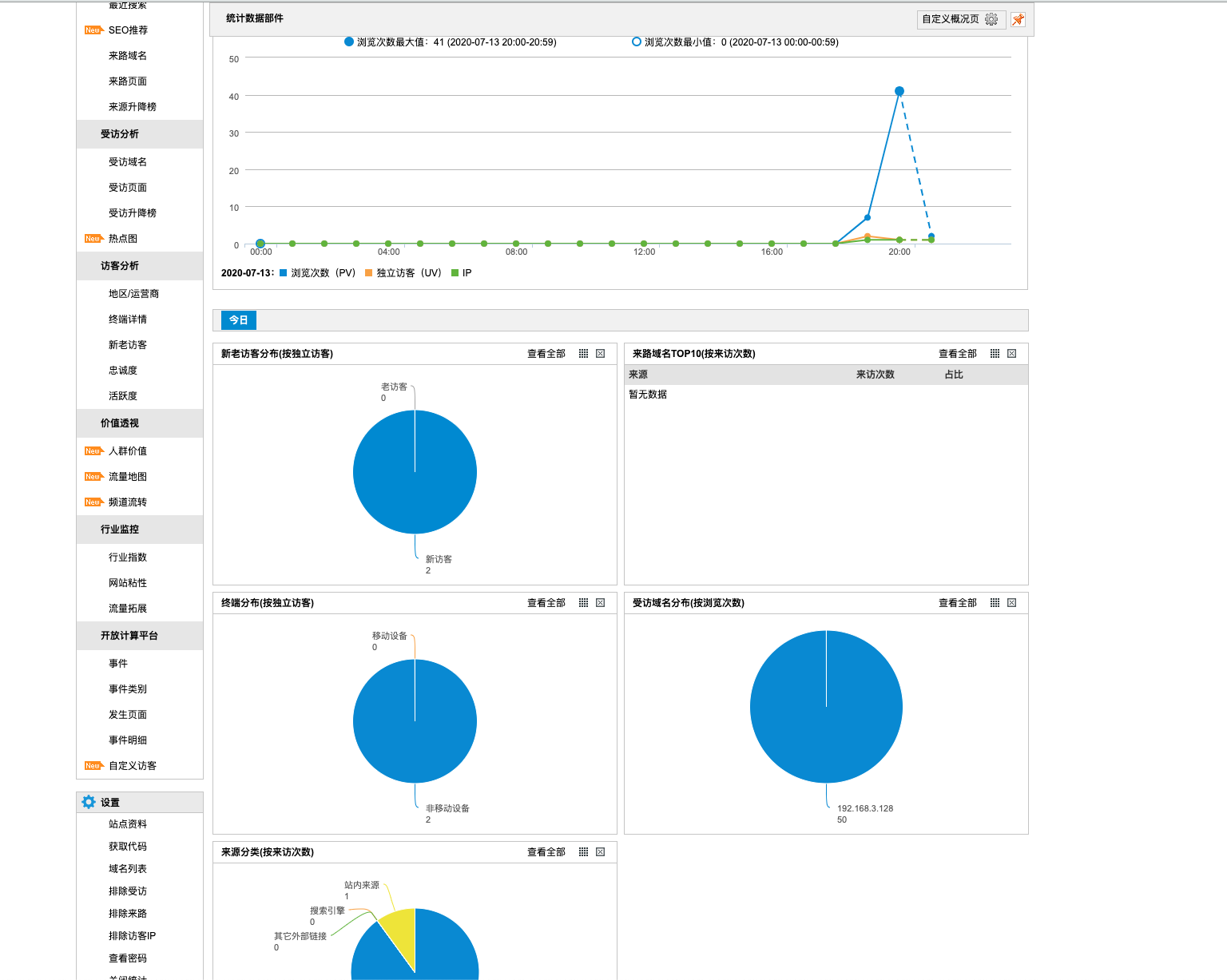Open 来源升降榜 in the sidebar
The height and width of the screenshot is (980, 1227).
[x=133, y=107]
